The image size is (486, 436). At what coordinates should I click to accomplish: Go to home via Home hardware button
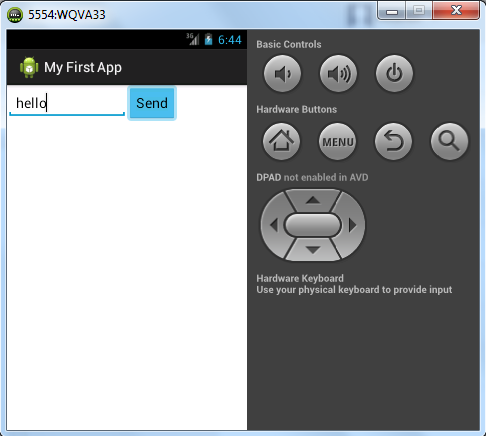[x=281, y=141]
